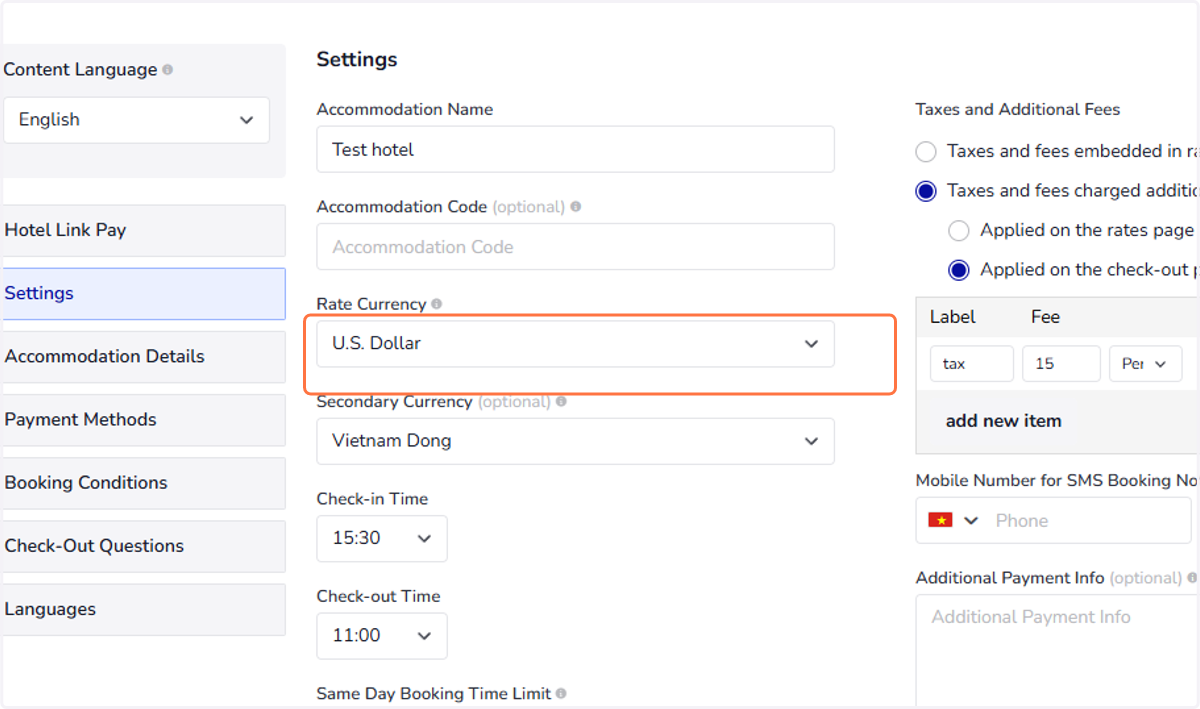Click the fee value field showing 15

coord(1061,364)
